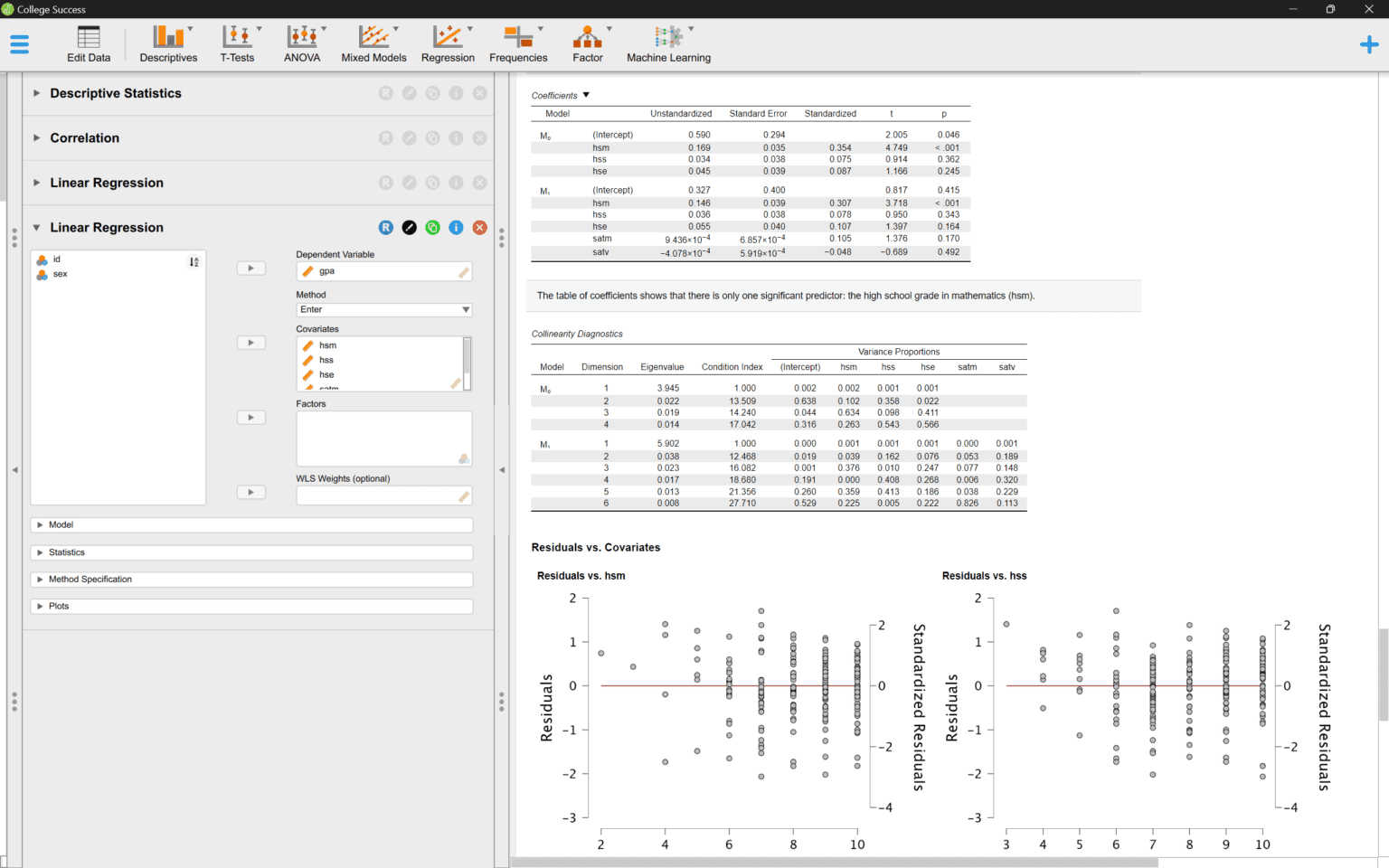
Task: Open the hamburger main menu
Action: 19,43
